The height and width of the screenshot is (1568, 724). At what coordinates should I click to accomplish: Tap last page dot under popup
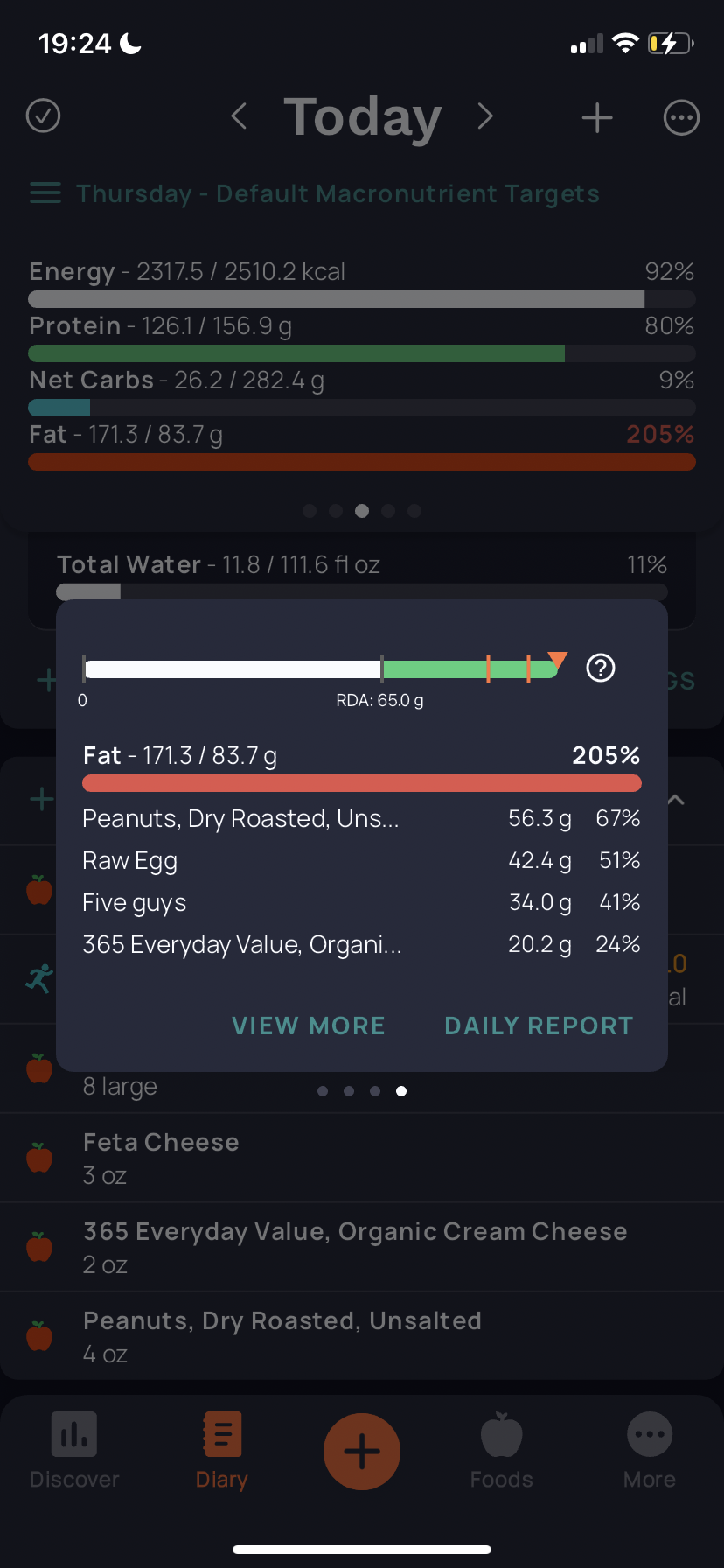[401, 1091]
